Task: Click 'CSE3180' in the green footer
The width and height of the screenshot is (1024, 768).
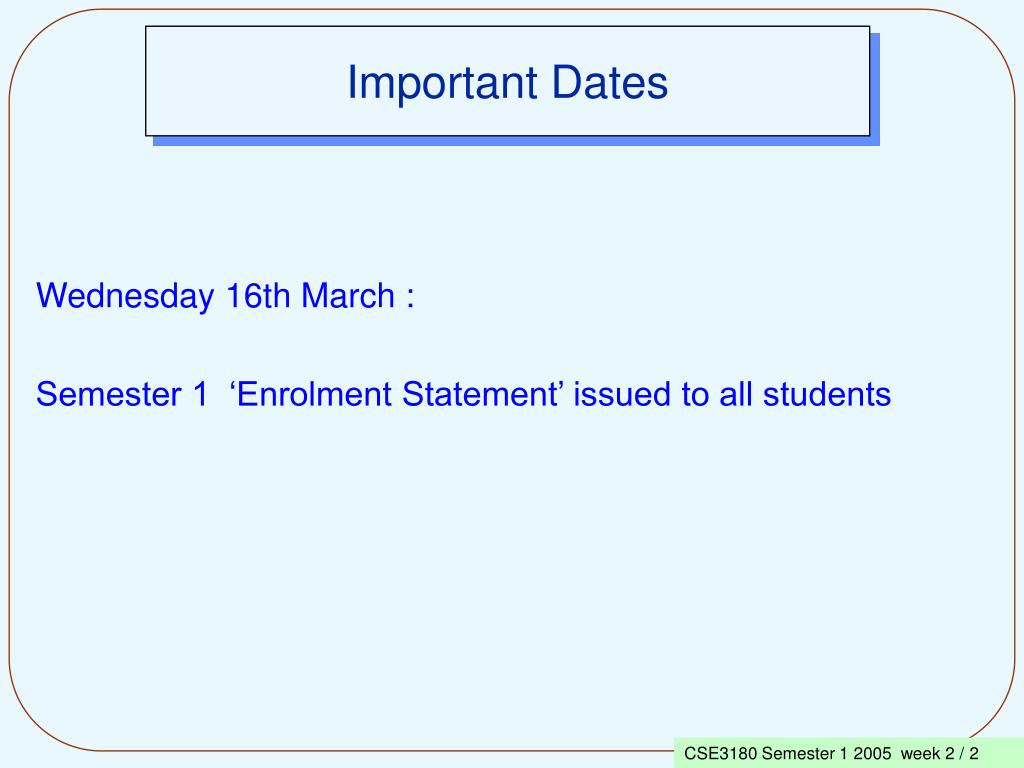Action: pyautogui.click(x=720, y=754)
